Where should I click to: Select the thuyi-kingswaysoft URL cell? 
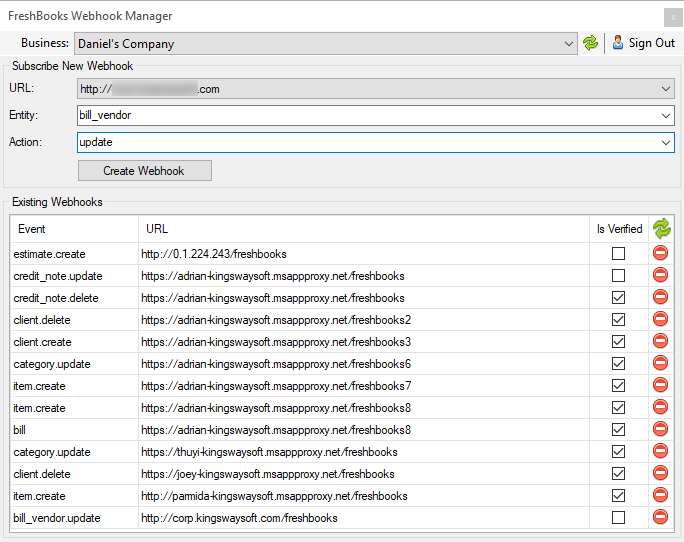click(x=364, y=452)
